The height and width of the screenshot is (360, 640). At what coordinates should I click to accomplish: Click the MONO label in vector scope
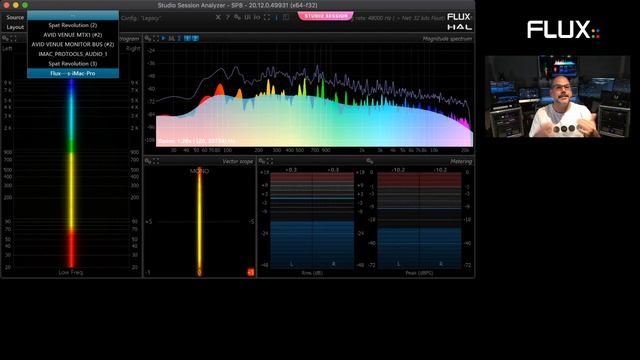[200, 171]
